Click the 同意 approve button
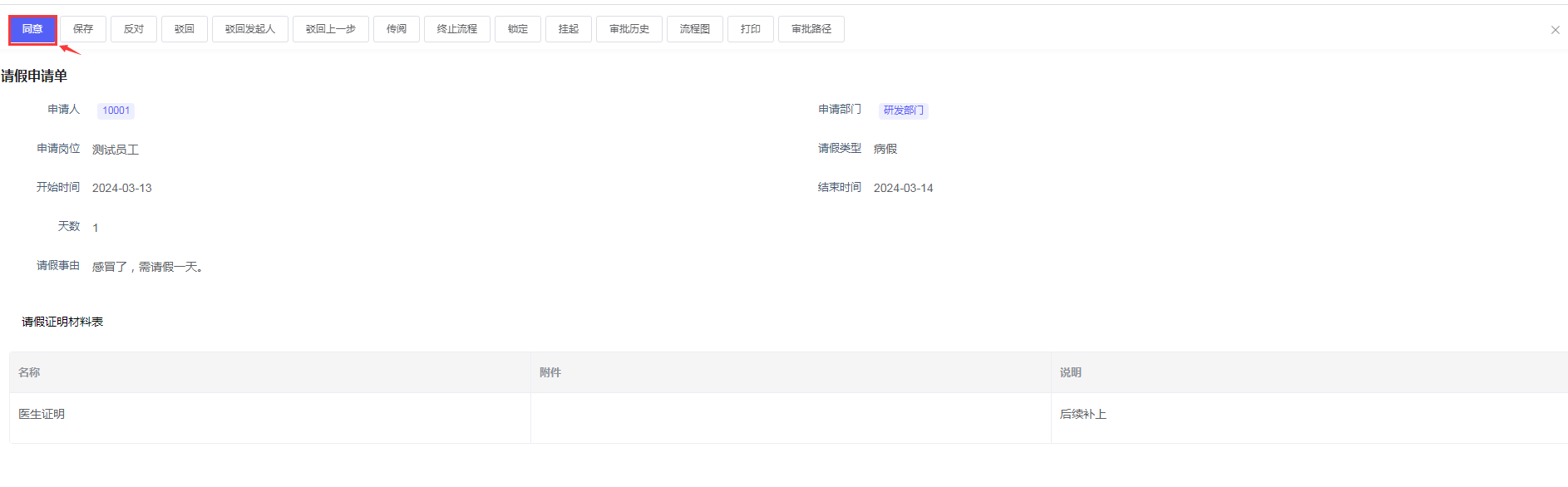Viewport: 1568px width, 487px height. 32,29
